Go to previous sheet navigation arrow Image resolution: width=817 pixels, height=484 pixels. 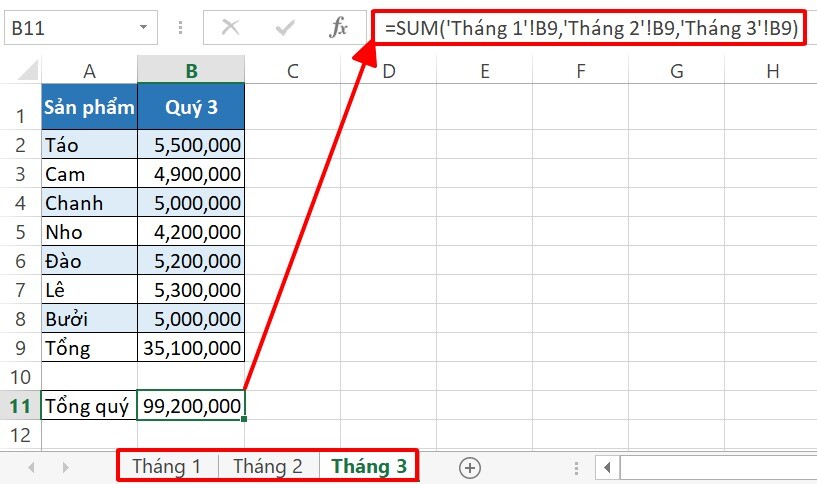click(31, 467)
